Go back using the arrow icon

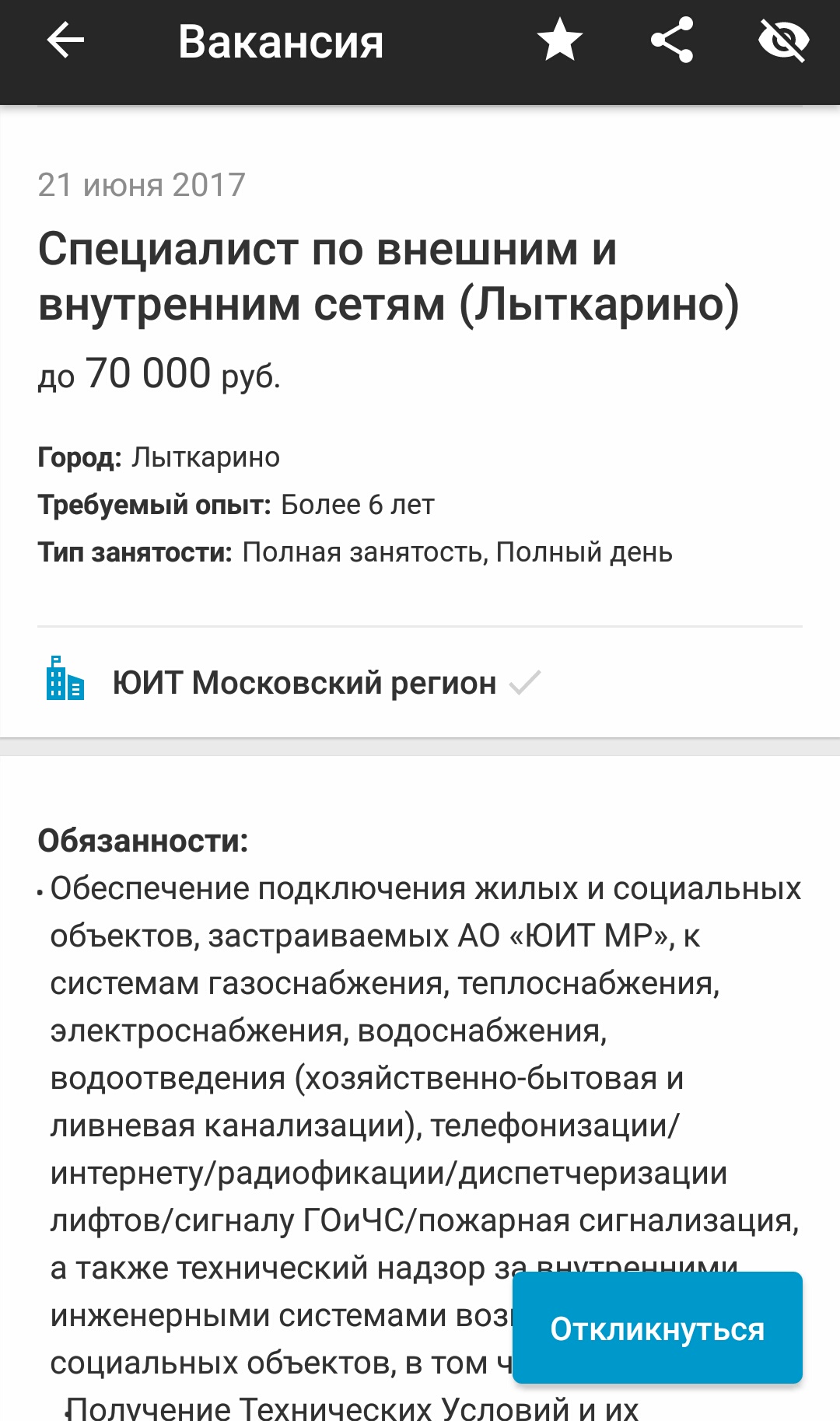point(65,40)
